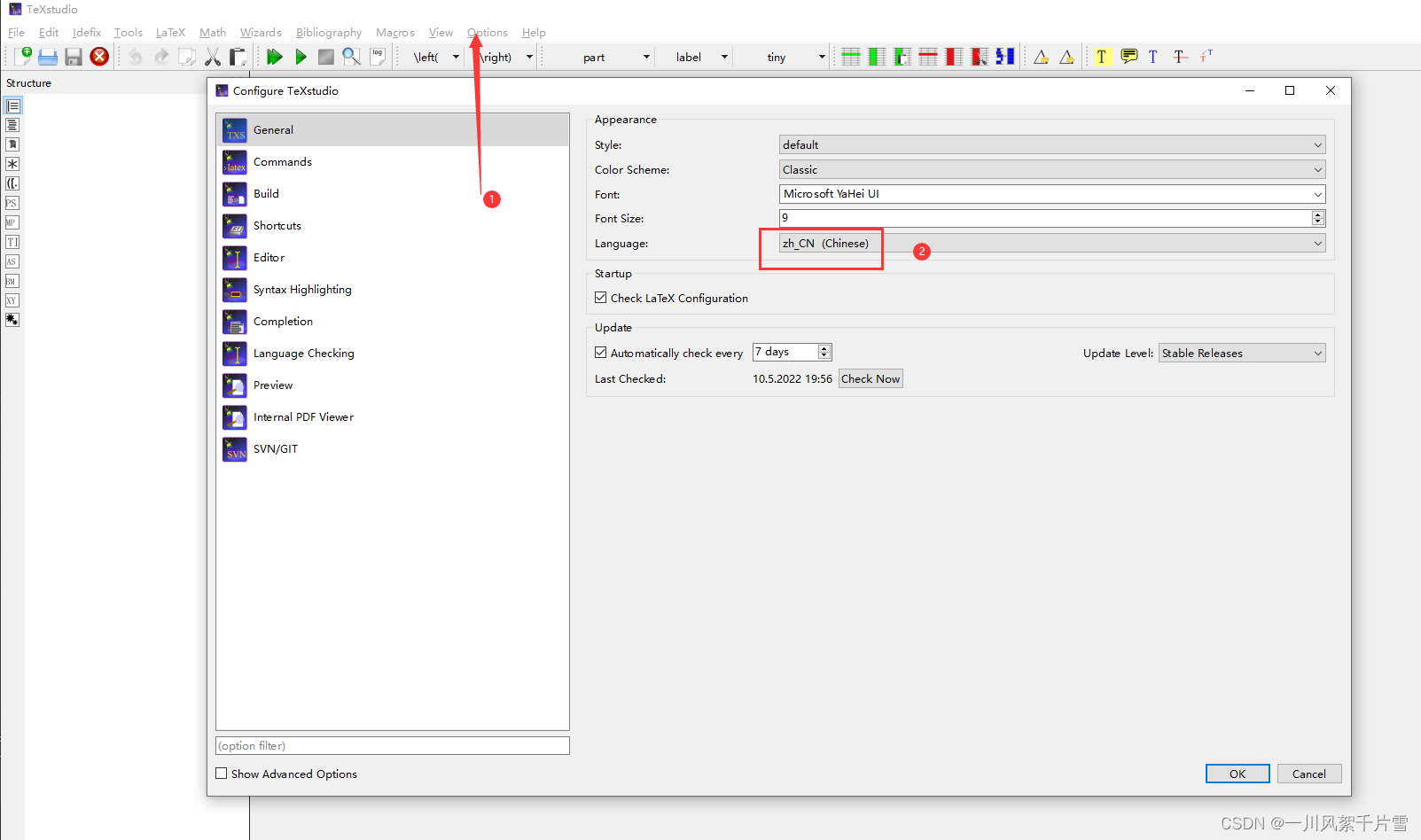Open the BM side panel icon
The width and height of the screenshot is (1421, 840).
pos(12,281)
